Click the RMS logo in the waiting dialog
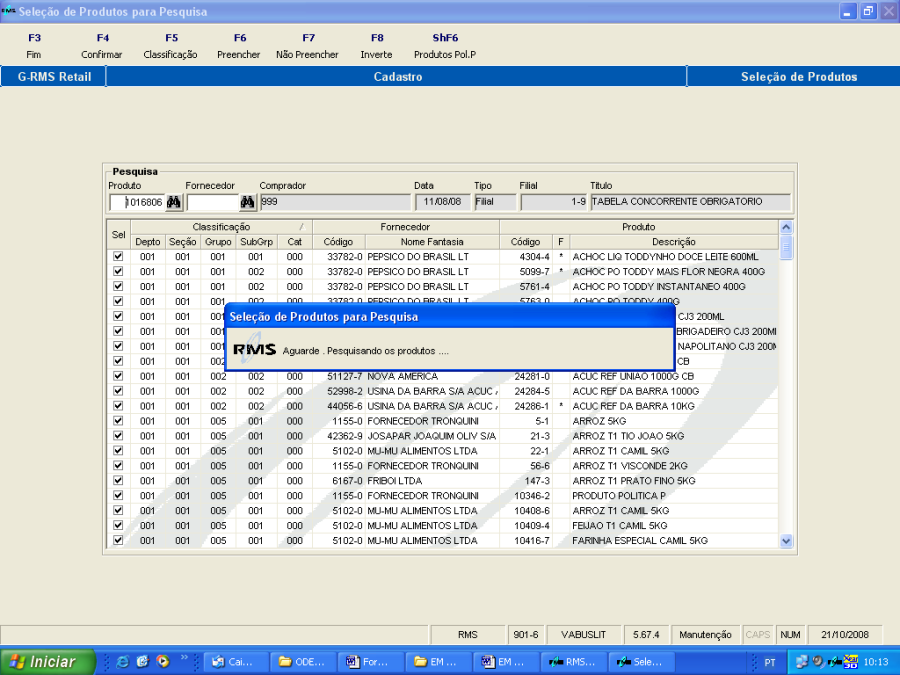900x675 pixels. [254, 350]
